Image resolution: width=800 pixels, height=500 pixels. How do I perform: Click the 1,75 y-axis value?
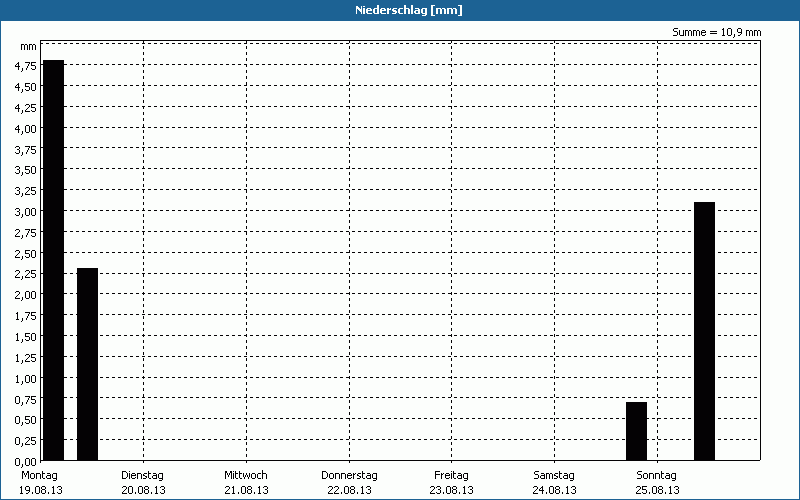point(26,316)
